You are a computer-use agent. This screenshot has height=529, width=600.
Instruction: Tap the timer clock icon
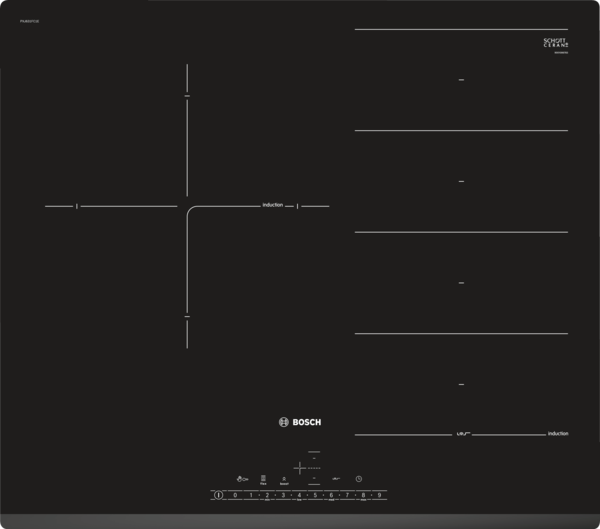point(359,478)
